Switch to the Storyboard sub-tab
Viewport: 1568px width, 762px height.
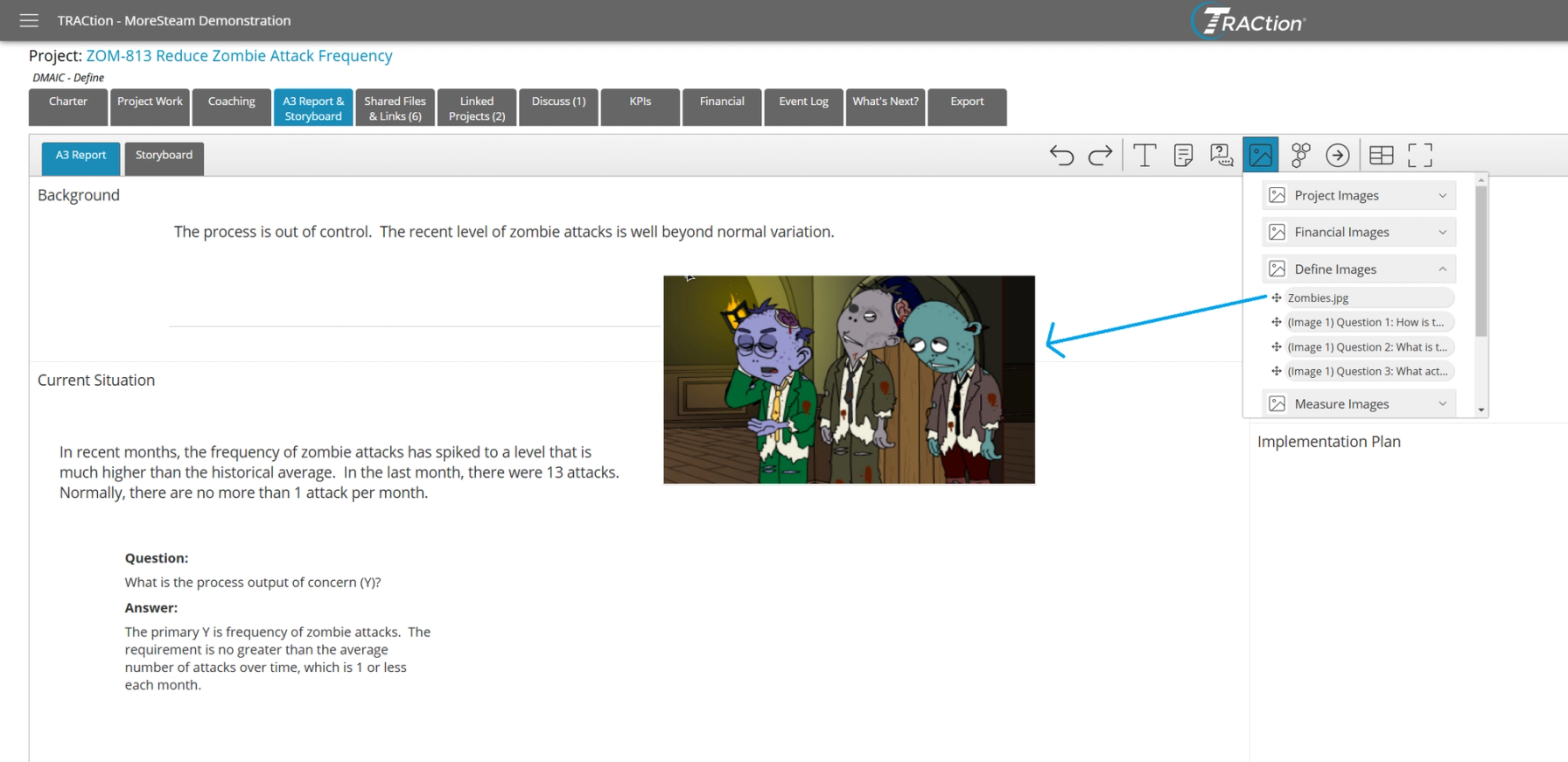[164, 158]
